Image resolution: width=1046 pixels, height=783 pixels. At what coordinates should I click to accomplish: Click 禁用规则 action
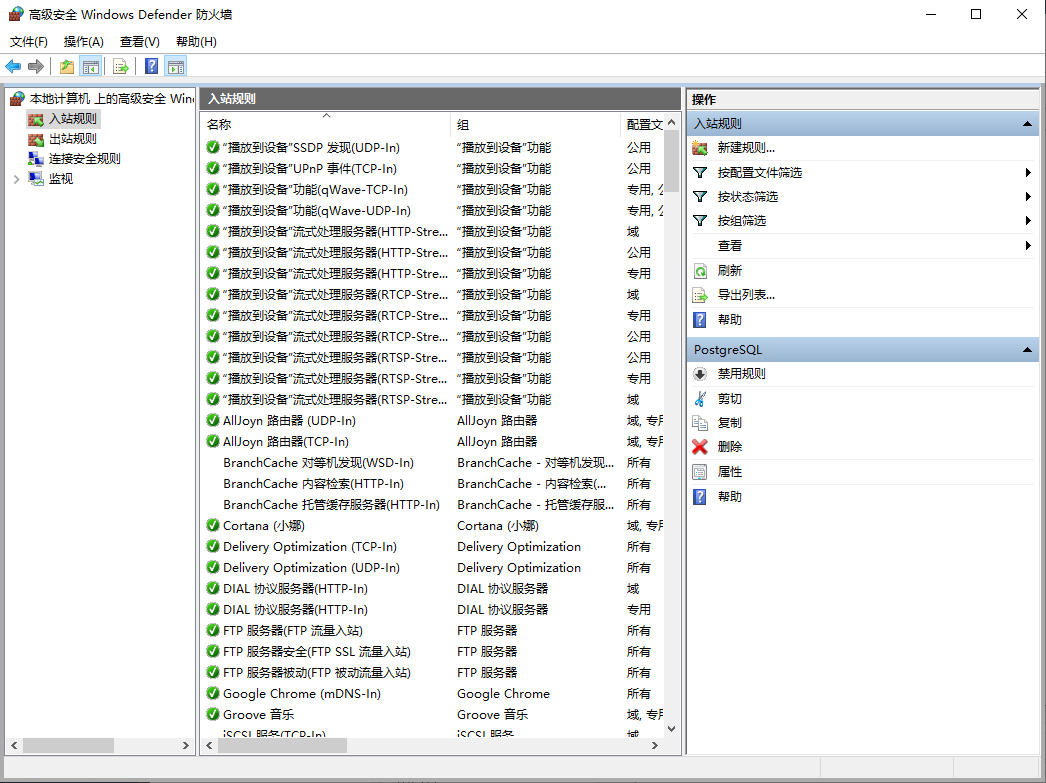741,374
